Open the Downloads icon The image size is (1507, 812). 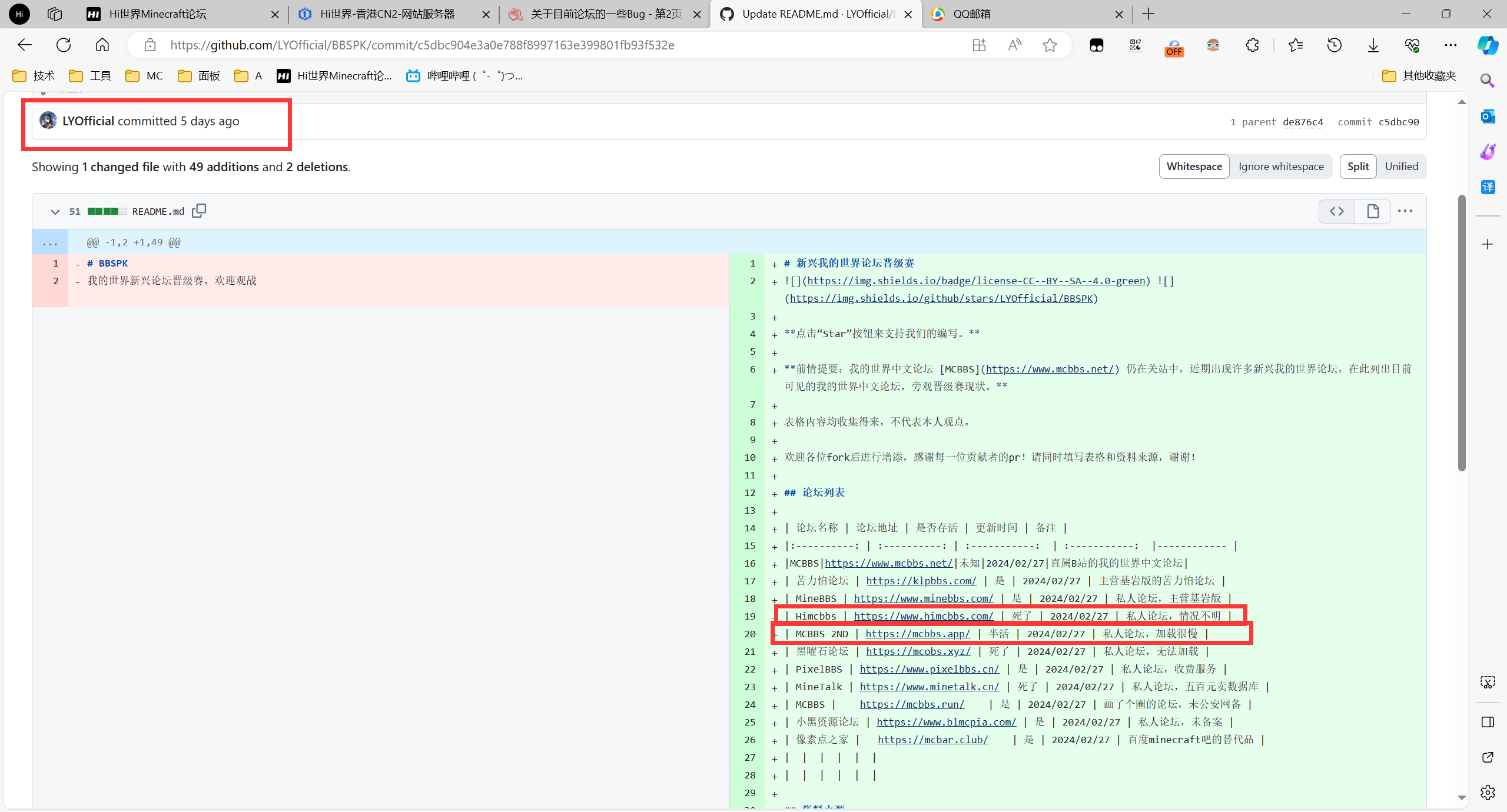(1373, 45)
